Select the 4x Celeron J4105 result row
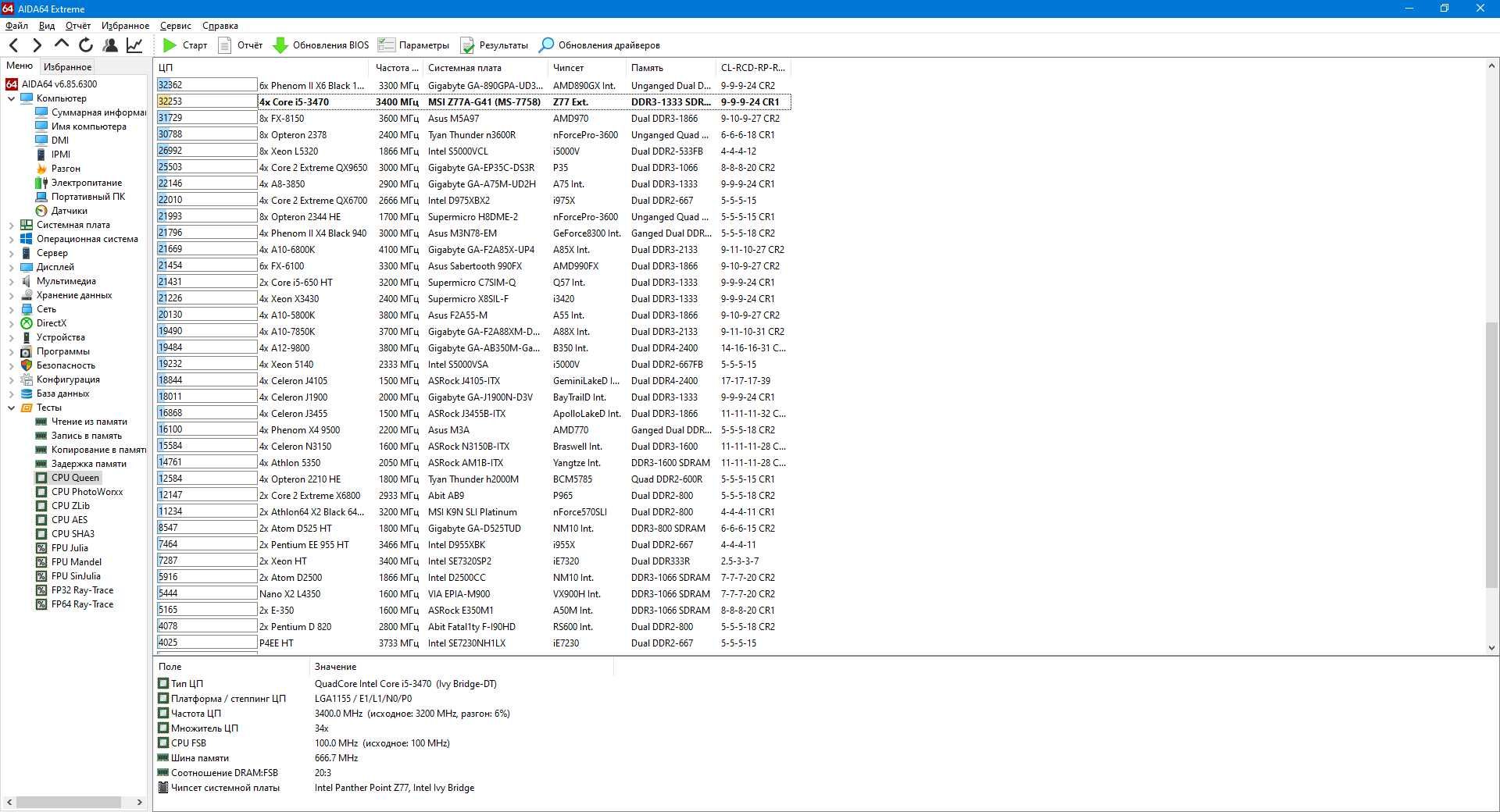The width and height of the screenshot is (1500, 812). point(473,381)
